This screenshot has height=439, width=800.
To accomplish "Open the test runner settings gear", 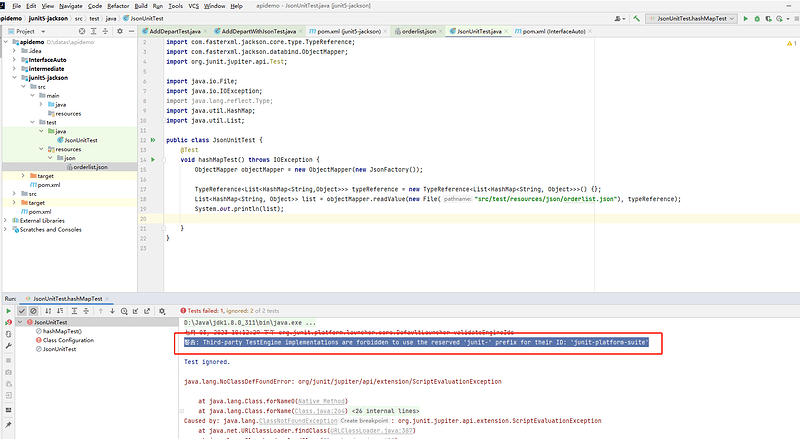I will tap(162, 311).
